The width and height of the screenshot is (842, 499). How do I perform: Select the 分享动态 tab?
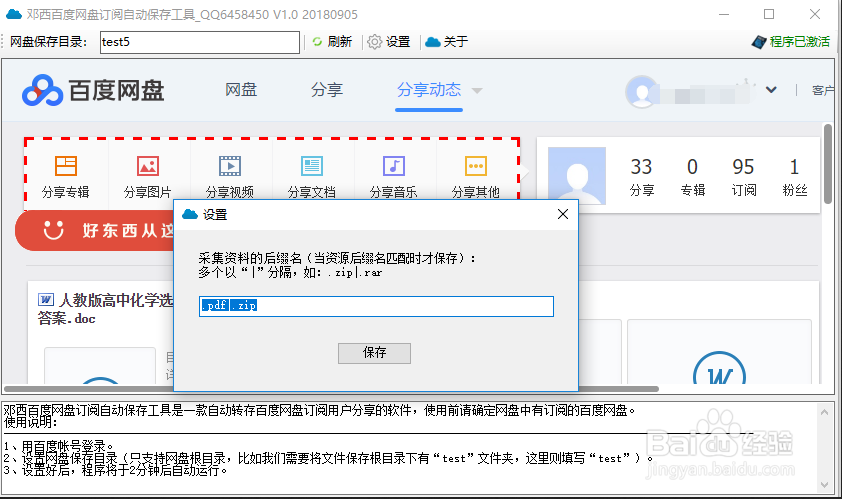tap(429, 90)
